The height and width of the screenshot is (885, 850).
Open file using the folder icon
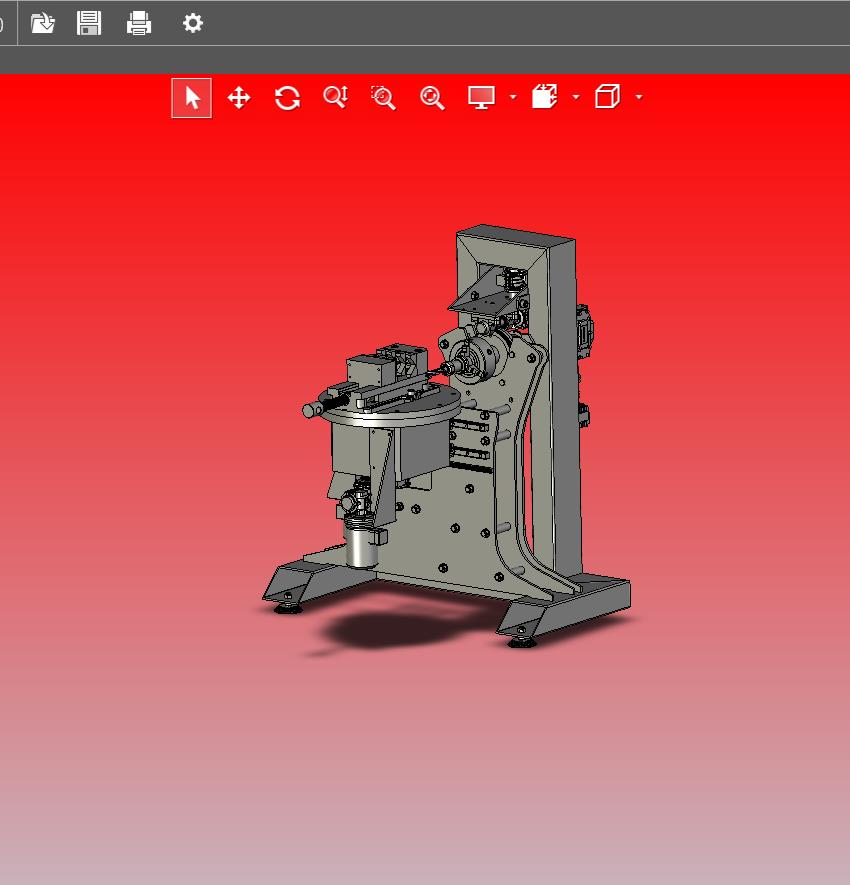pos(42,24)
